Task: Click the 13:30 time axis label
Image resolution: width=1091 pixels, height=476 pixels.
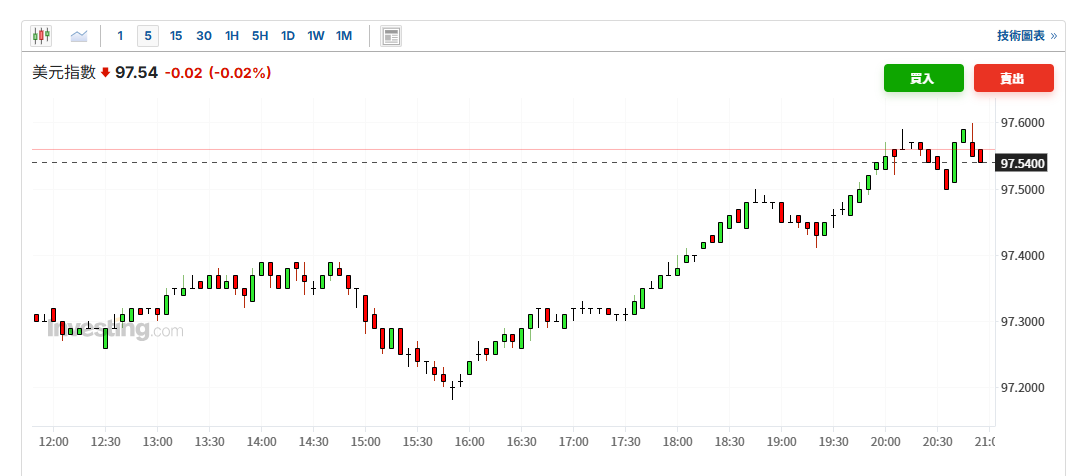Action: click(x=209, y=442)
